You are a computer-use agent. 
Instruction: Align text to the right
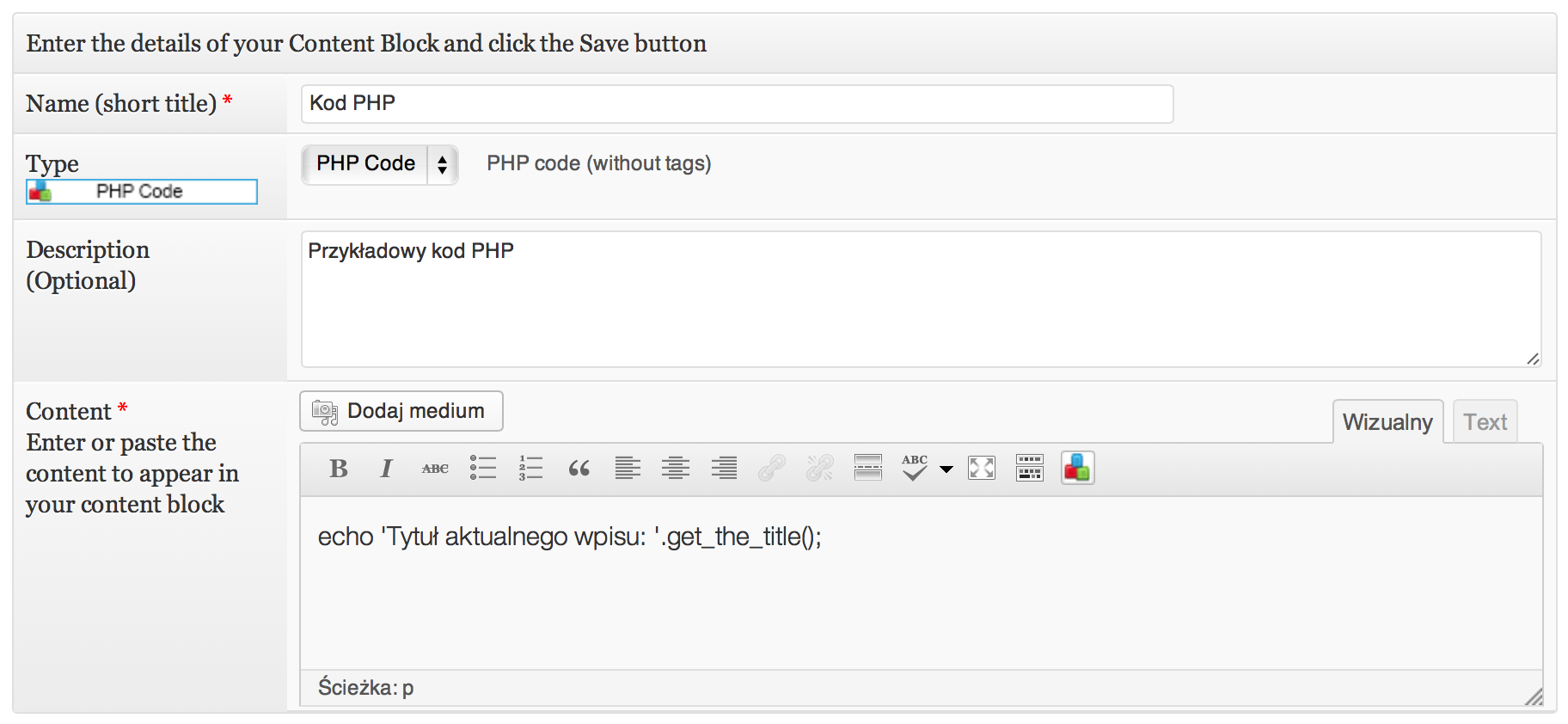[724, 469]
